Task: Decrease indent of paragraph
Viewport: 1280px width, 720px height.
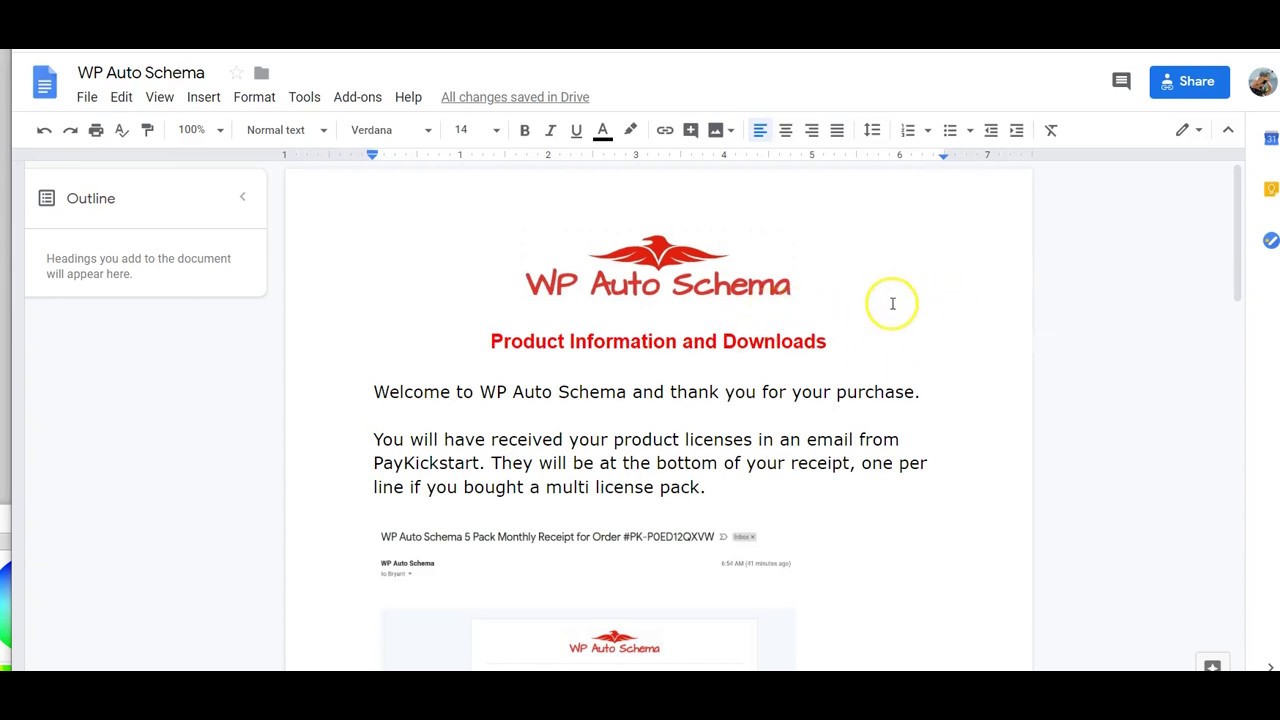Action: tap(991, 130)
